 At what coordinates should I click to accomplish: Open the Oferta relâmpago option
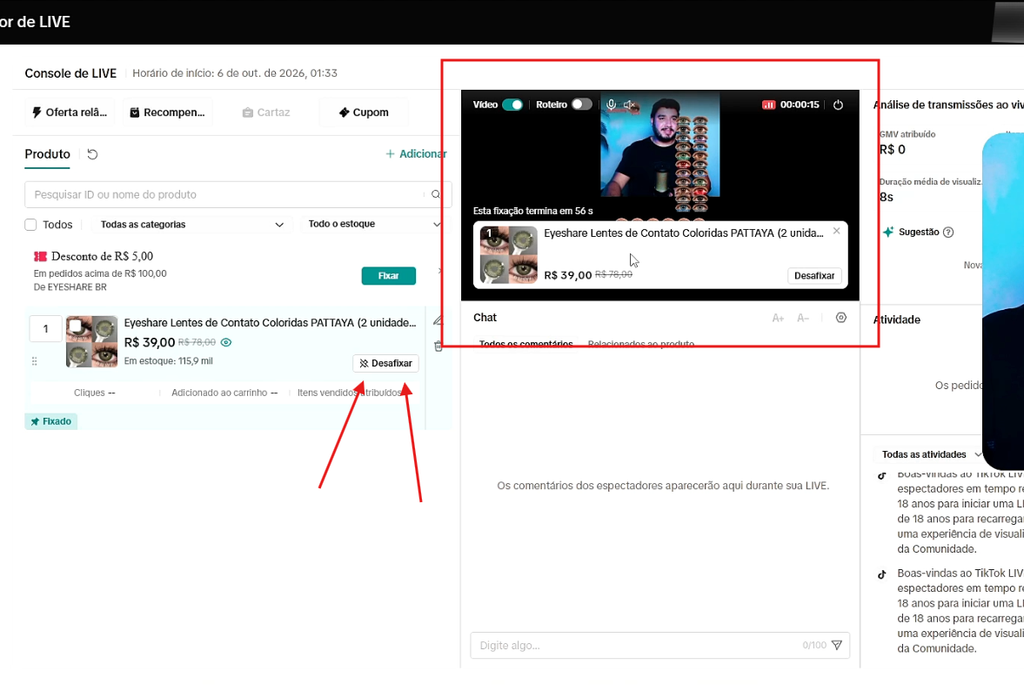click(x=70, y=112)
